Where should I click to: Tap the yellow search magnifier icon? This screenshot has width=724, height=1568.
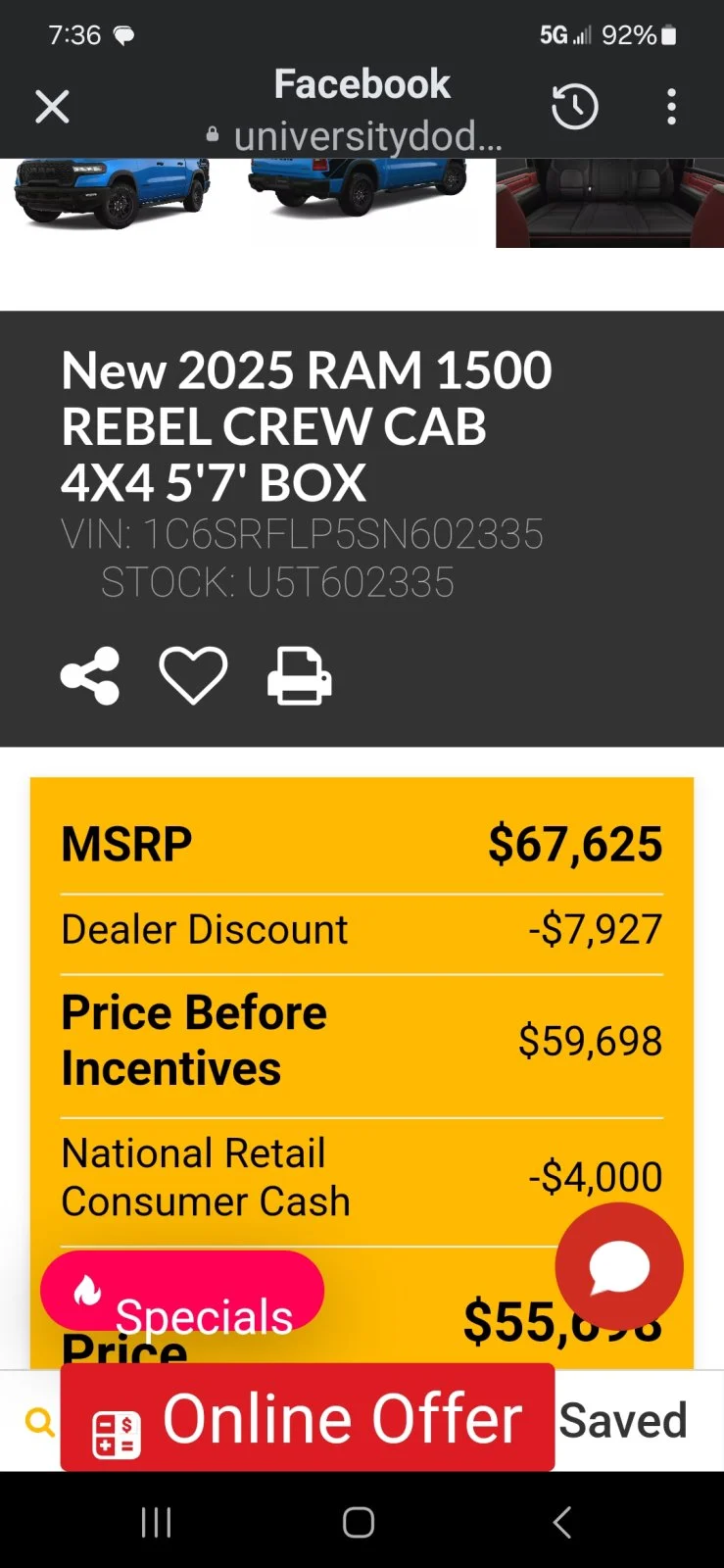[39, 1421]
